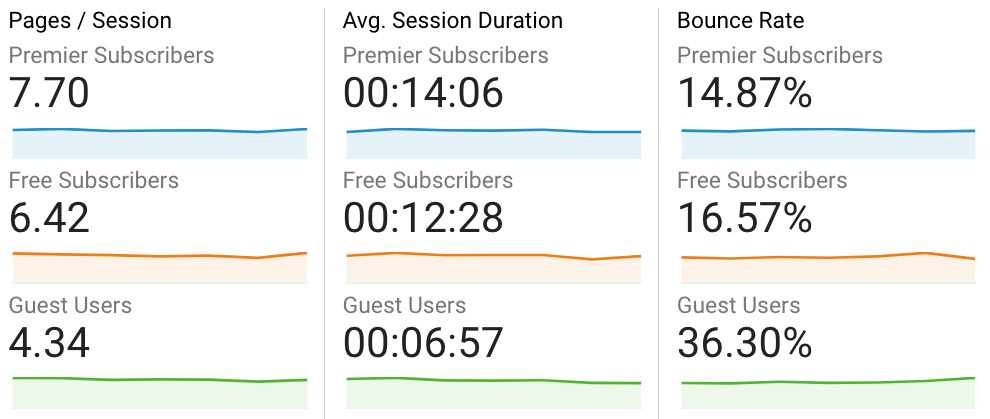The width and height of the screenshot is (990, 419).
Task: Click the 36.30% bounce rate value
Action: [x=745, y=342]
